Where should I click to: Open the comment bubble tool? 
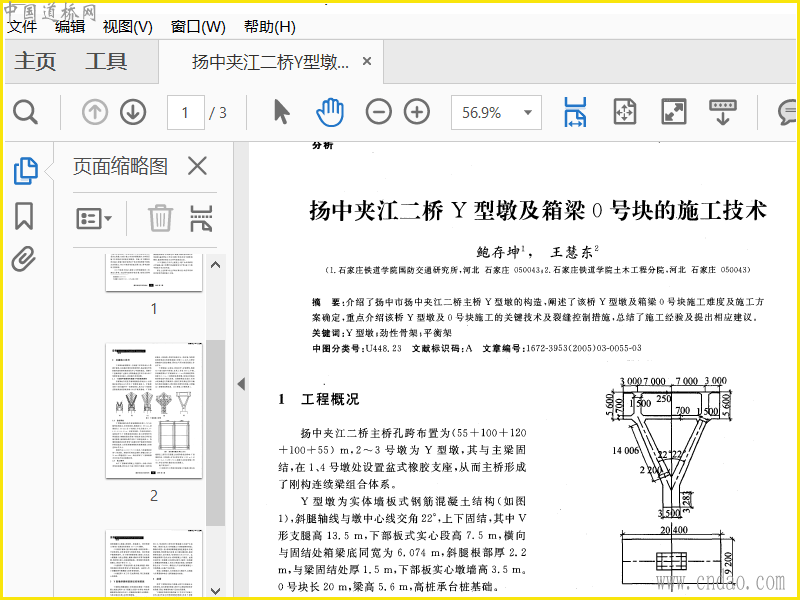click(x=788, y=112)
